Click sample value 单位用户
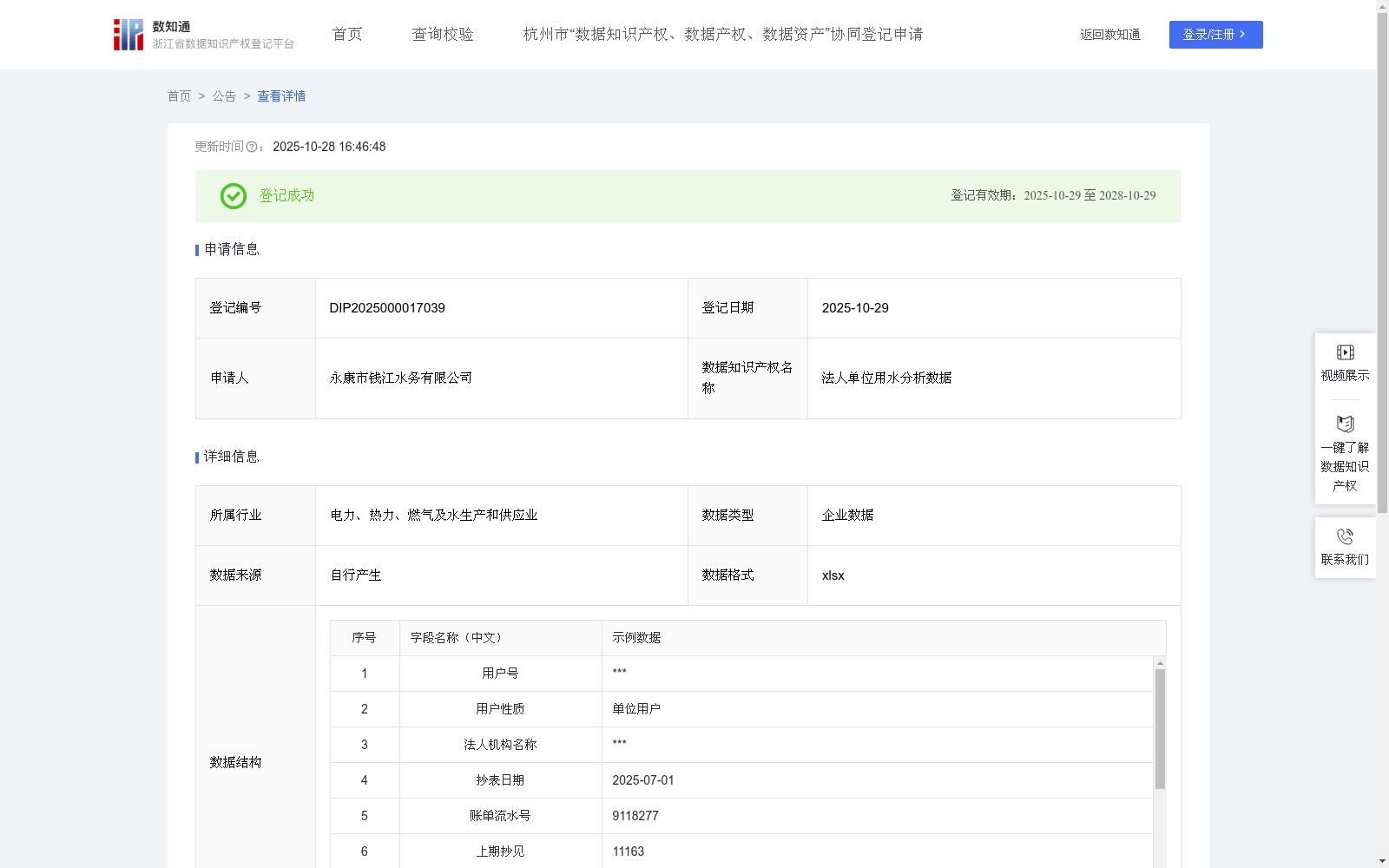The image size is (1389, 868). pos(636,709)
